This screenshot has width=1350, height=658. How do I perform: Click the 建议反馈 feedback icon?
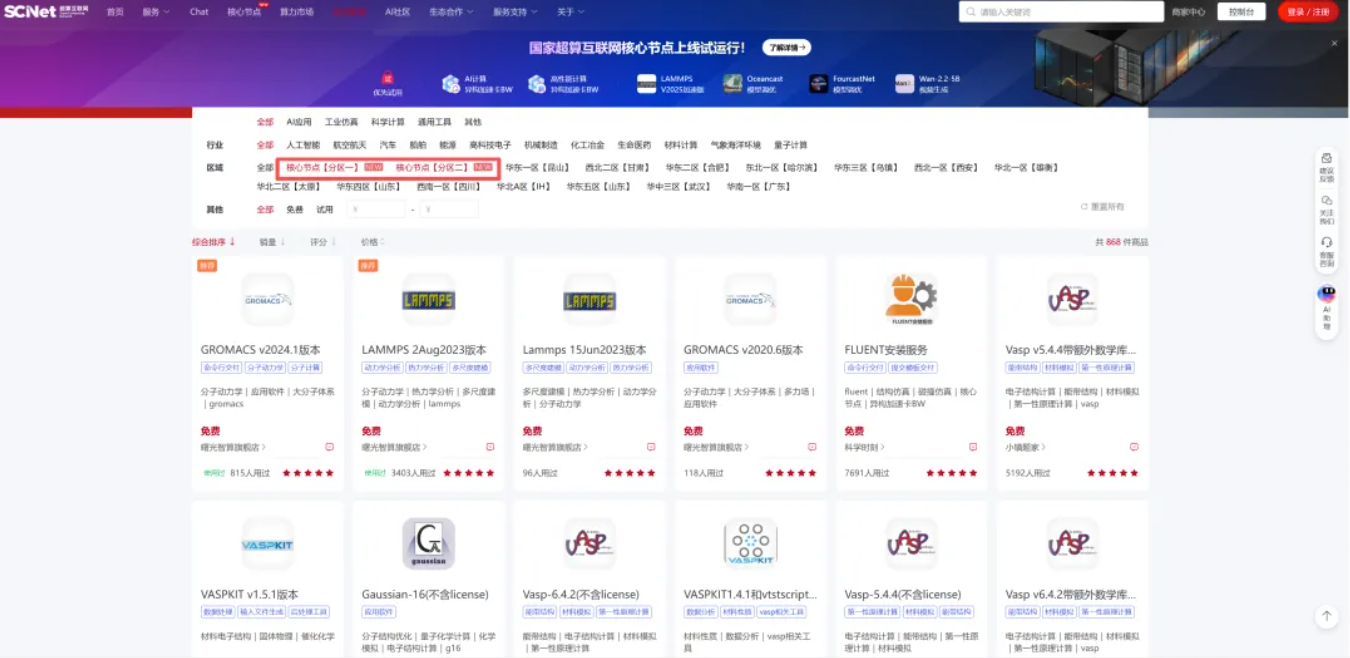pos(1326,158)
